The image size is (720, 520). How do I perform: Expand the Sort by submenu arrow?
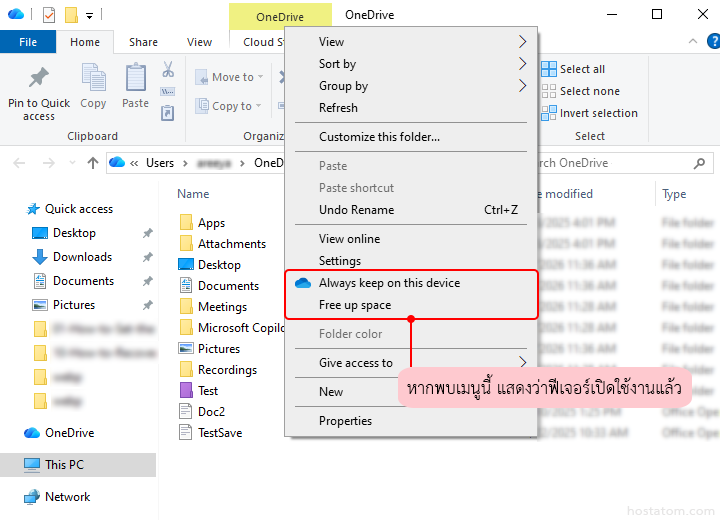(523, 64)
